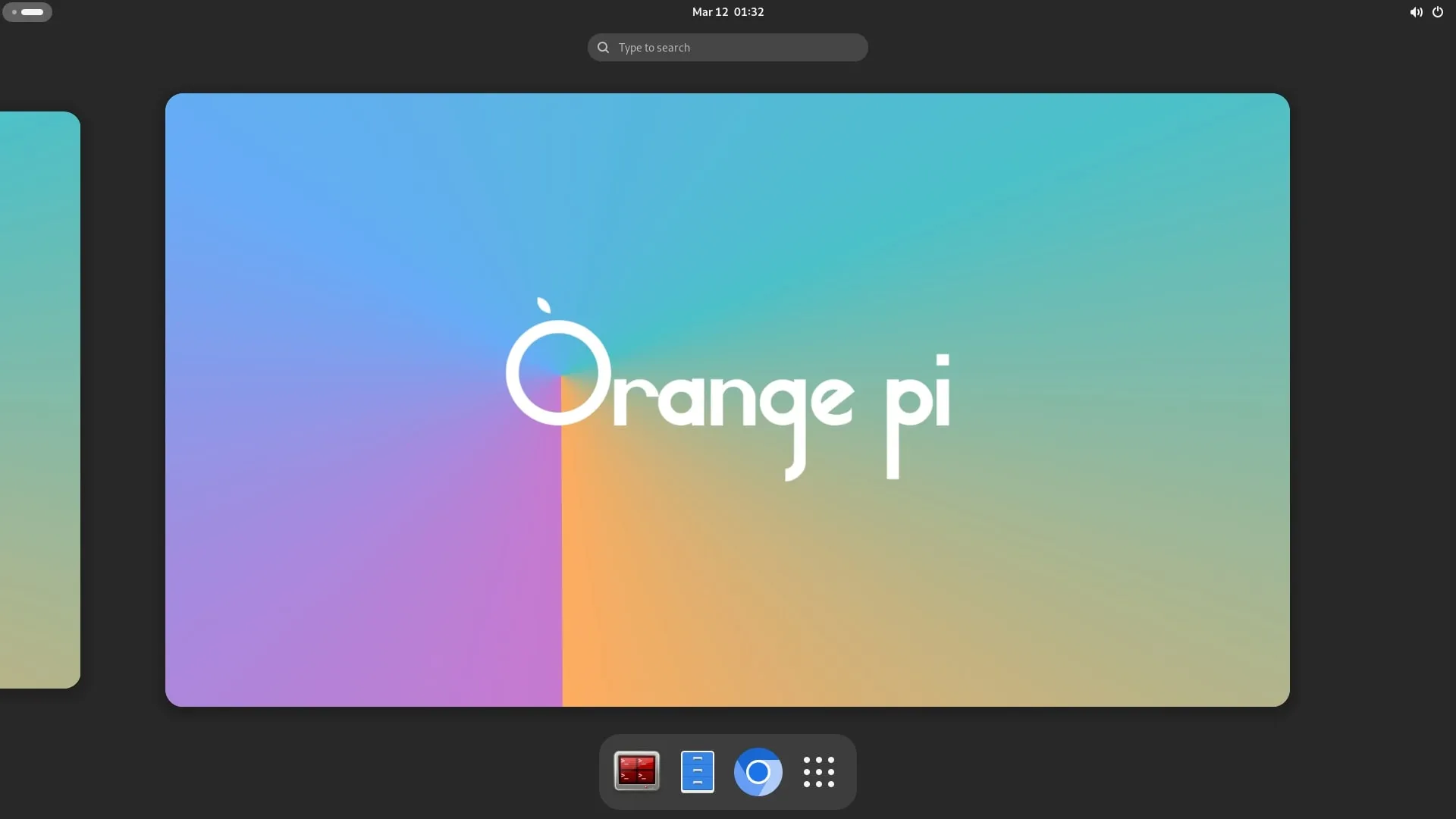Screen dimensions: 1456x819
Task: Open the Files manager dock icon
Action: (697, 771)
